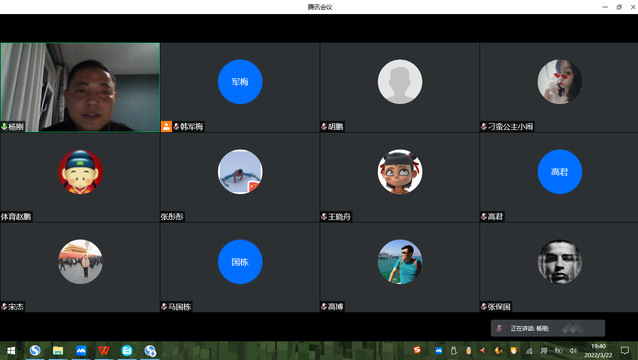Select 国栋 blue avatar tile
This screenshot has height=360, width=638.
[240, 262]
